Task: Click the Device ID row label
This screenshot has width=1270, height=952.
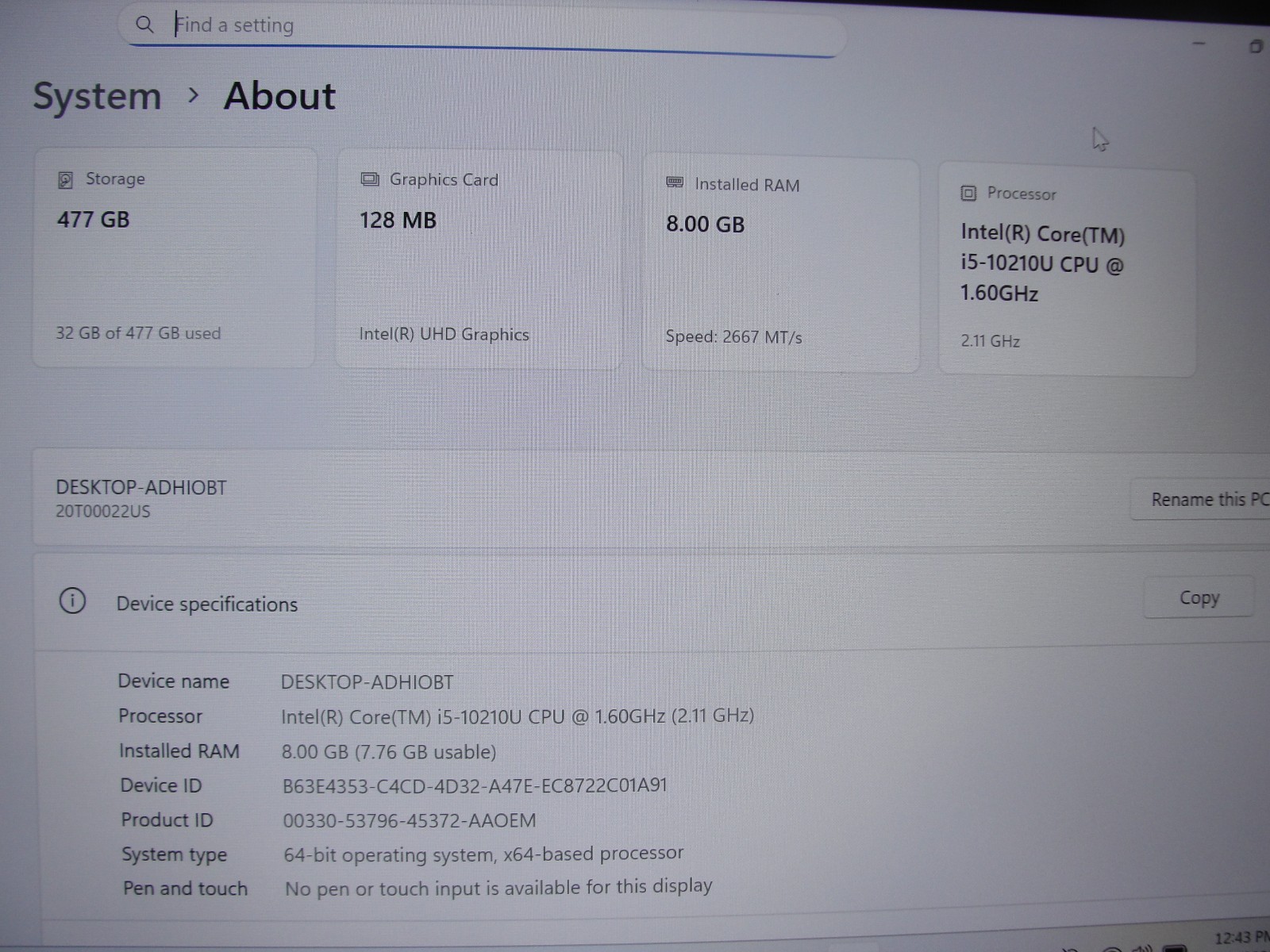Action: point(160,785)
